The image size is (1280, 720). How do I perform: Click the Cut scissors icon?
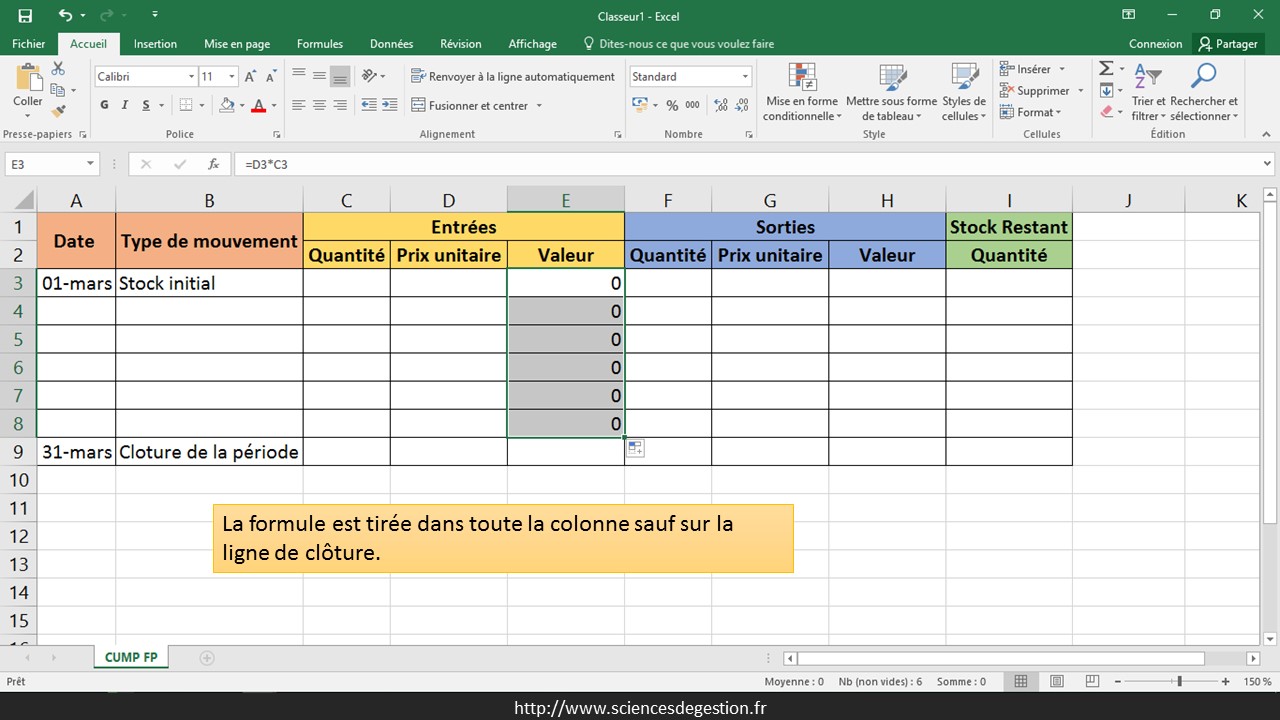point(58,68)
